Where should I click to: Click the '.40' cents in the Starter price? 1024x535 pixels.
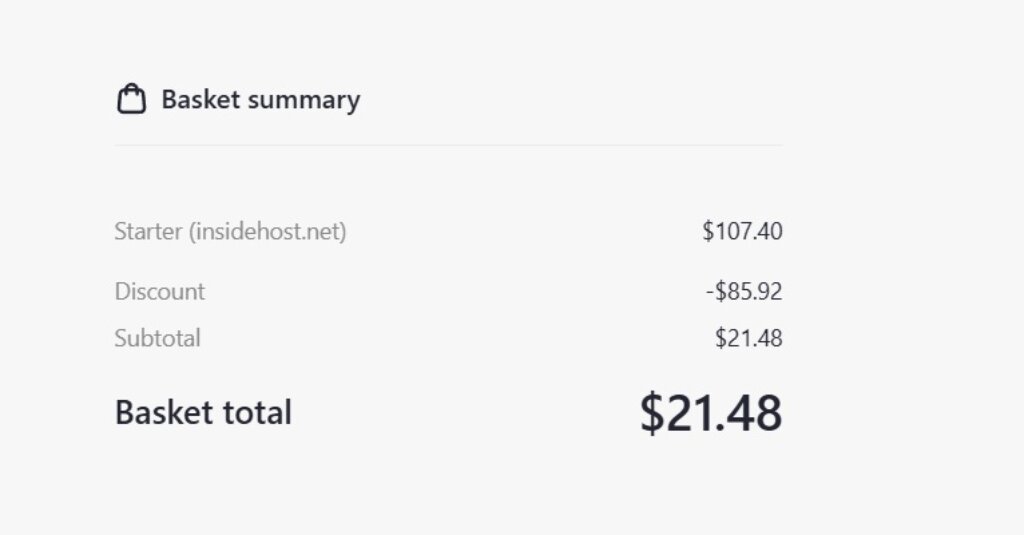click(x=767, y=232)
